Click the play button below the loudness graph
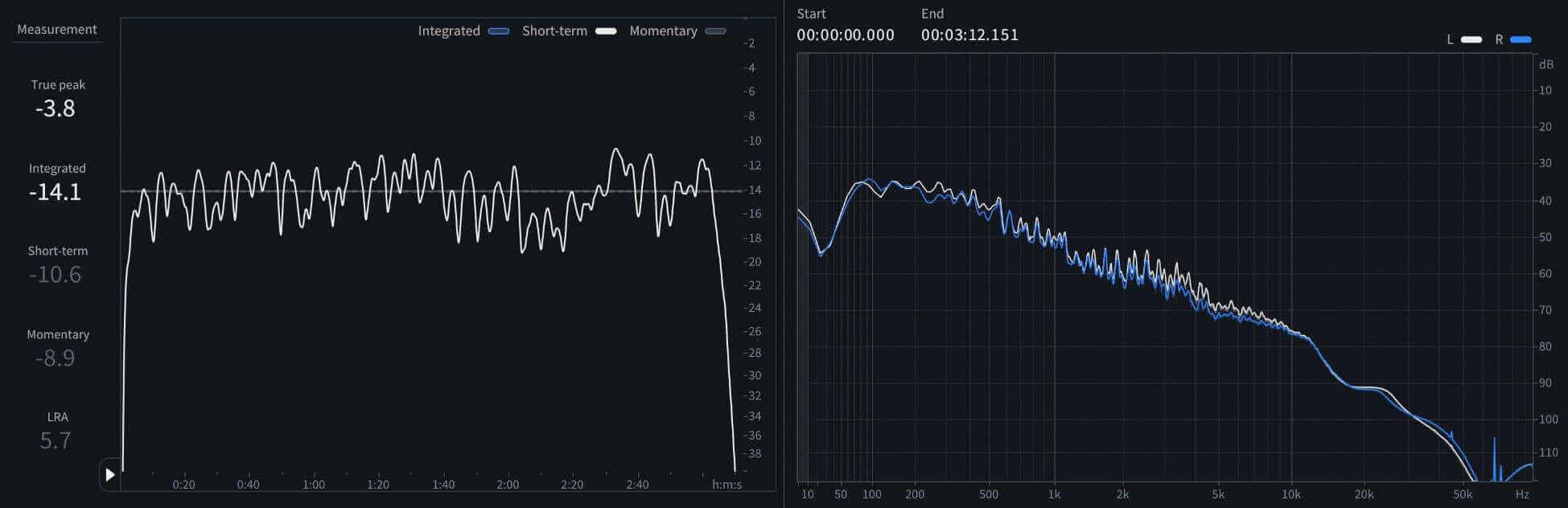The image size is (1568, 508). point(110,475)
